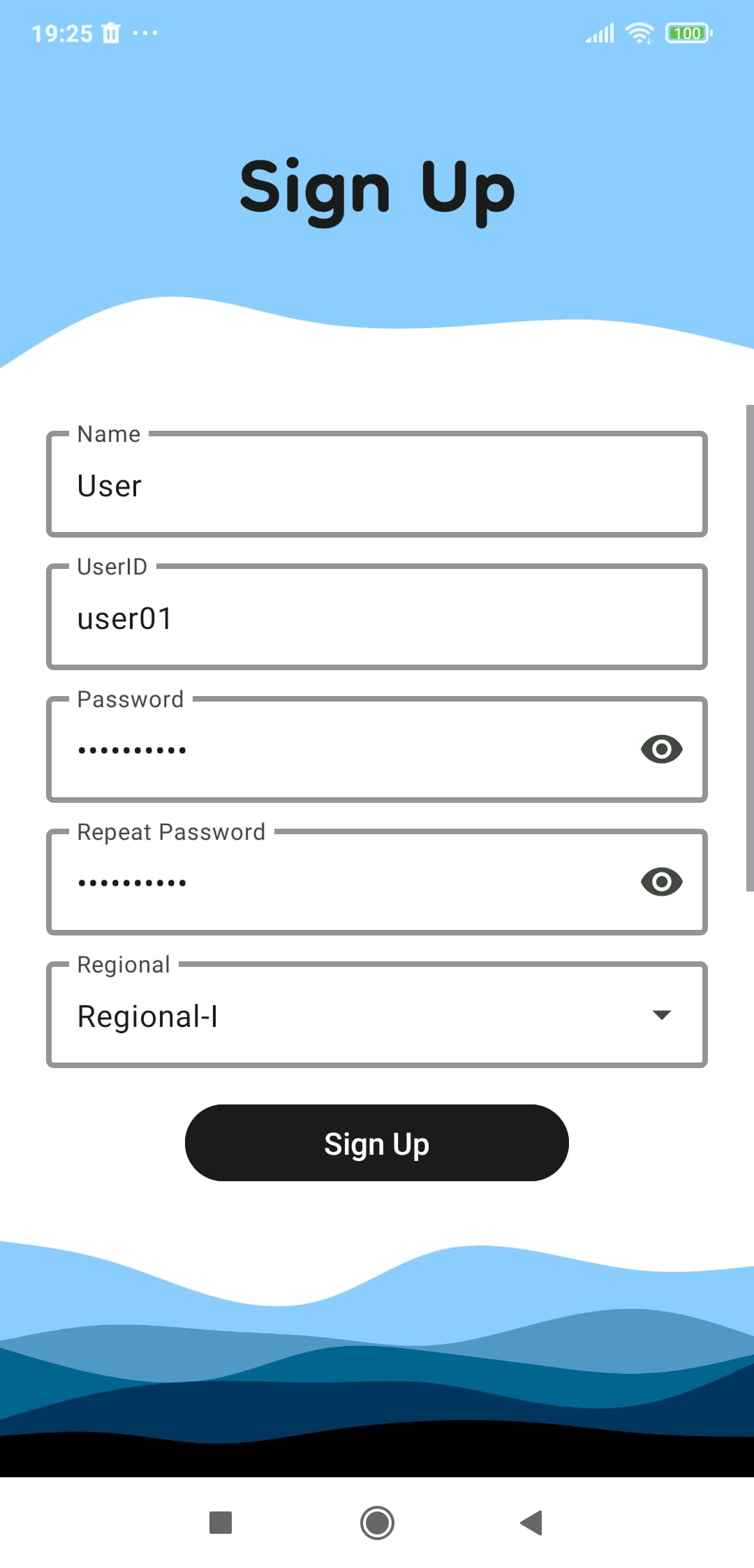Tap the Sign Up page heading
Viewport: 754px width, 1568px height.
[377, 189]
